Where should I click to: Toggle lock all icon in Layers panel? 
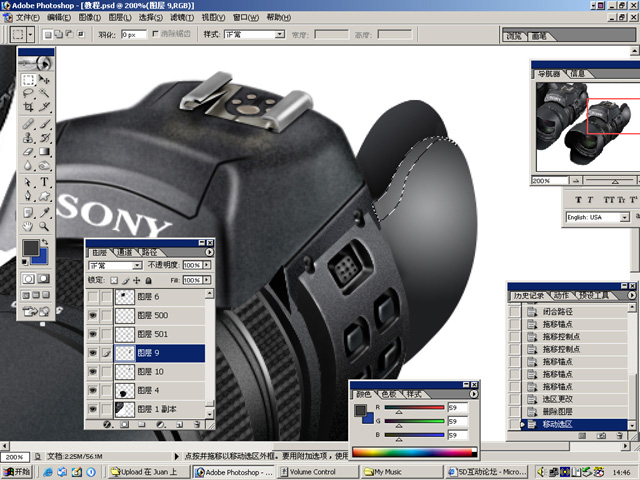[149, 280]
